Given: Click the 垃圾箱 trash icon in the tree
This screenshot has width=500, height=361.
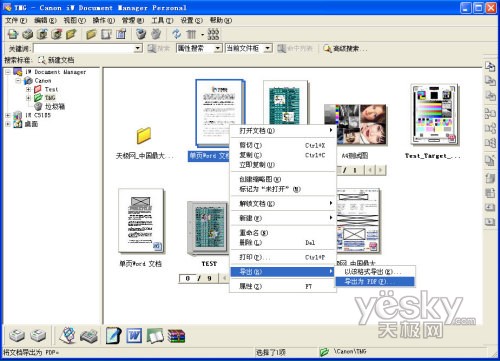Looking at the screenshot, I should tap(38, 106).
